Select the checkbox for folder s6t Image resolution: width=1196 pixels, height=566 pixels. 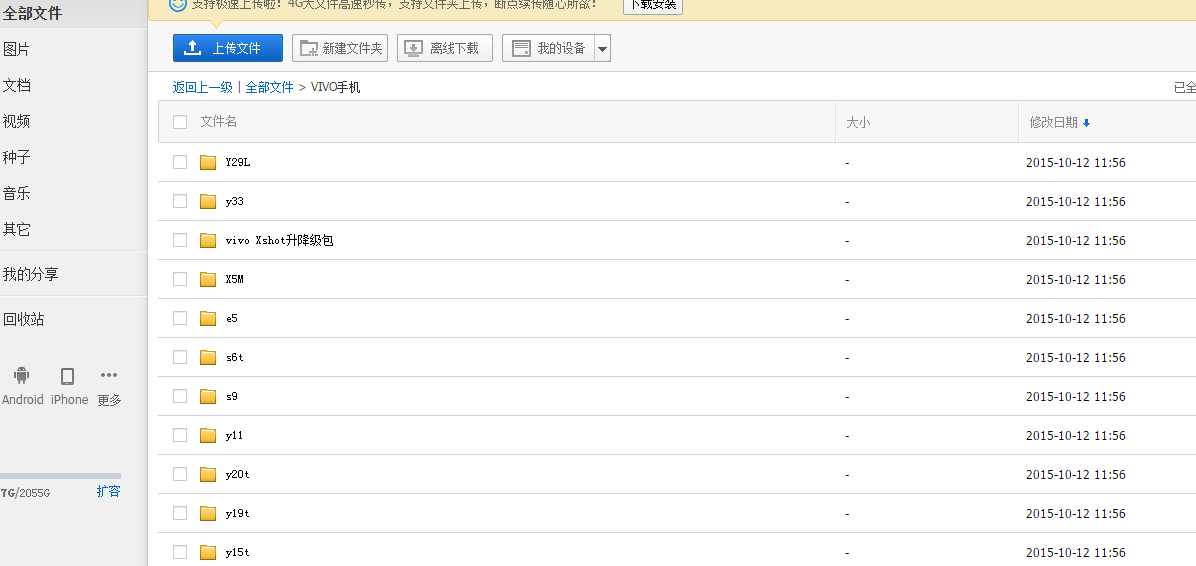(180, 357)
